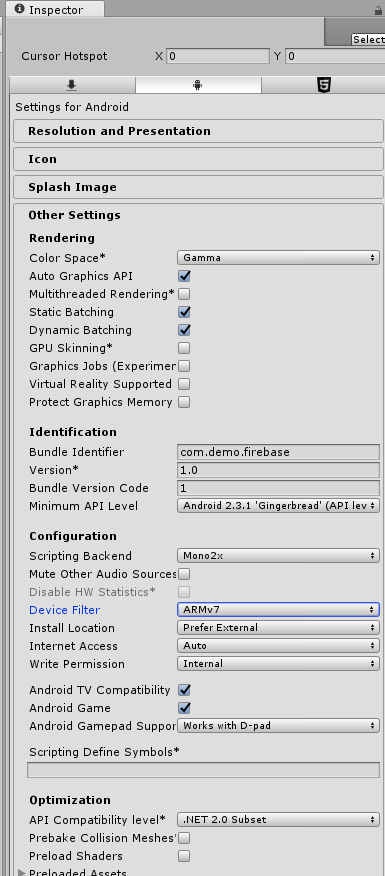The width and height of the screenshot is (385, 876).
Task: Click the Bundle Identifier text field
Action: pos(278,452)
